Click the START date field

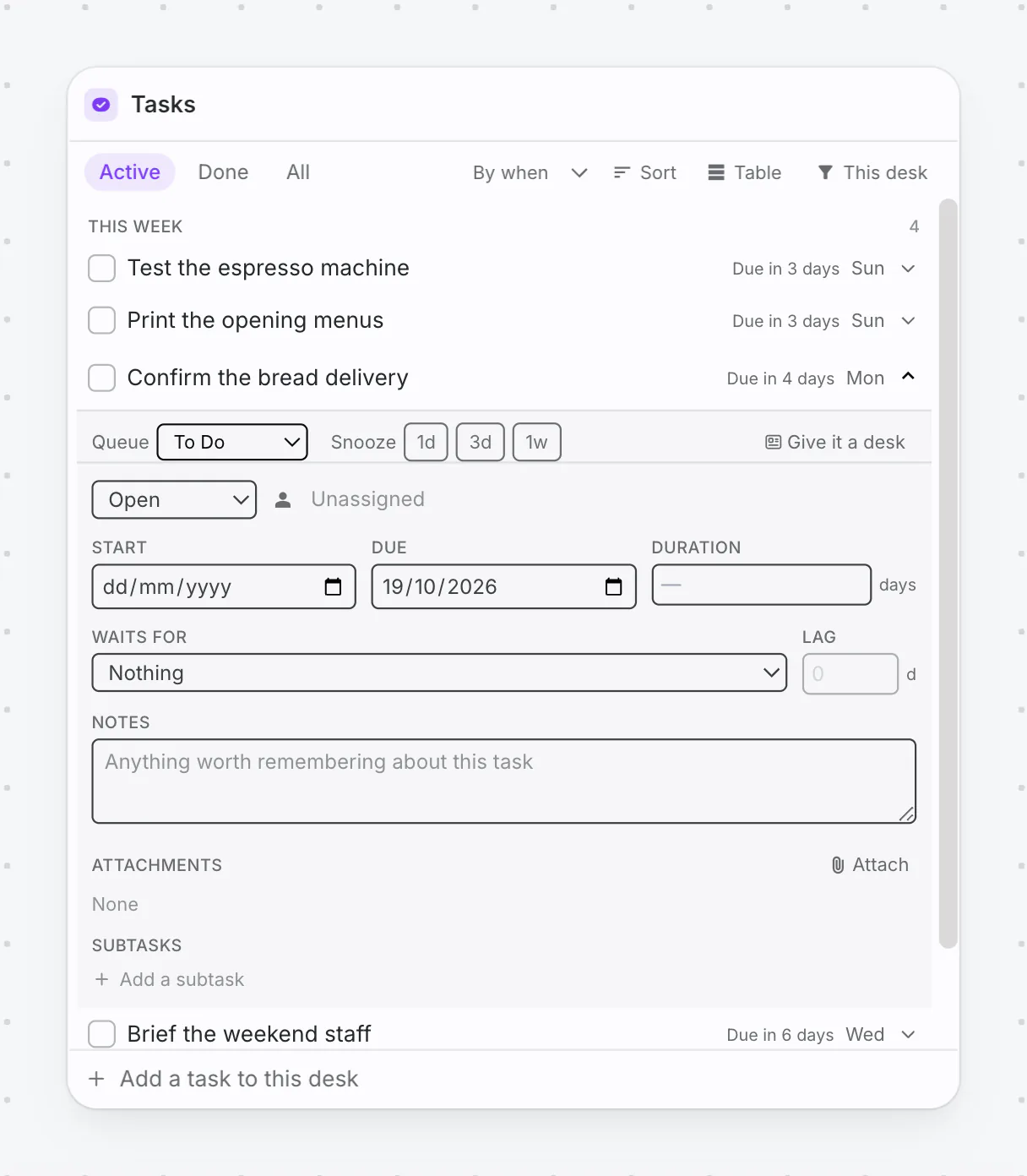[x=224, y=586]
